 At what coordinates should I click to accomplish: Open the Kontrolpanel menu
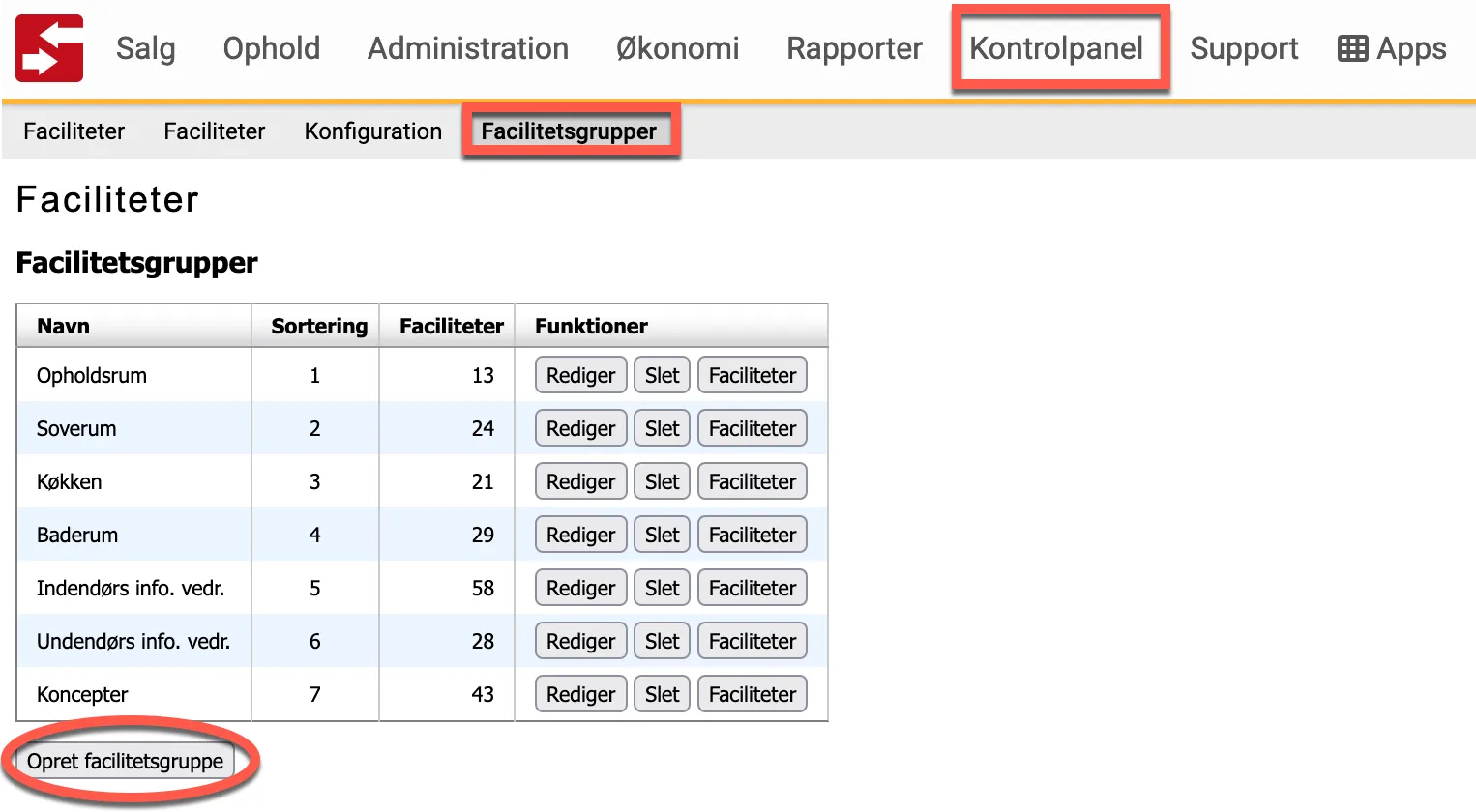1059,48
